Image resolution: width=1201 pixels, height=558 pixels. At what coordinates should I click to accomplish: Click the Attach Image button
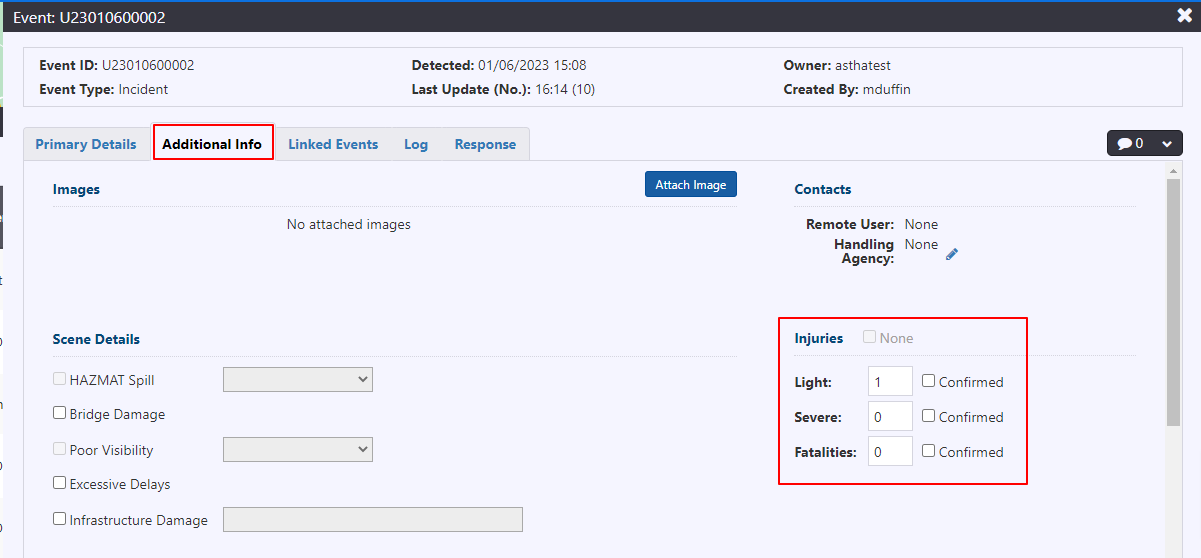tap(691, 184)
